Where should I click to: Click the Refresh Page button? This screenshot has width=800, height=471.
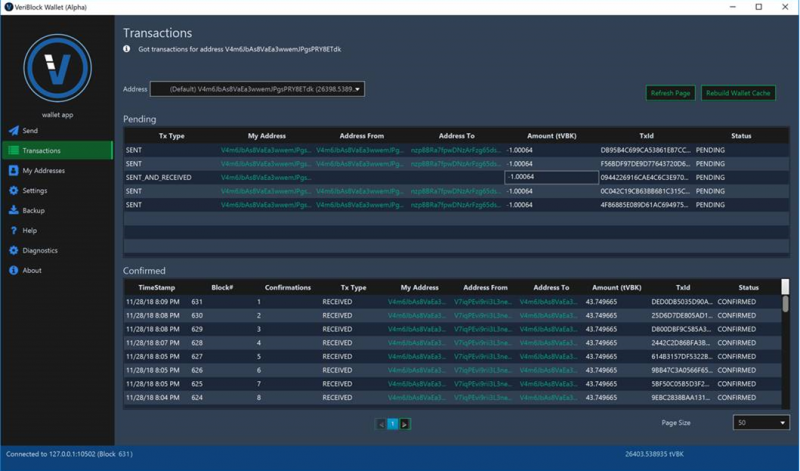(670, 93)
